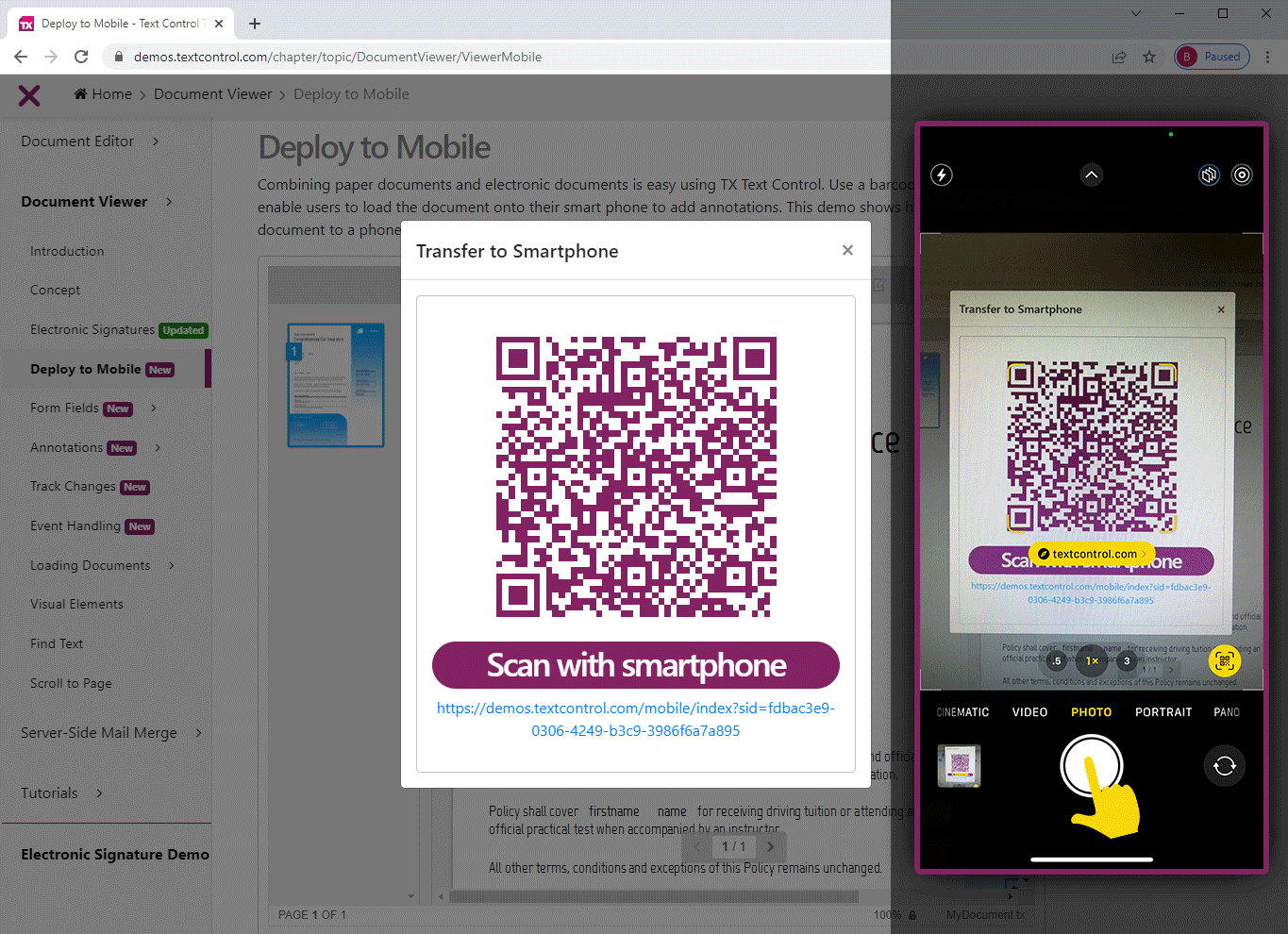Screen dimensions: 1288x934
Task: Open the Concept topic
Action: click(x=55, y=290)
